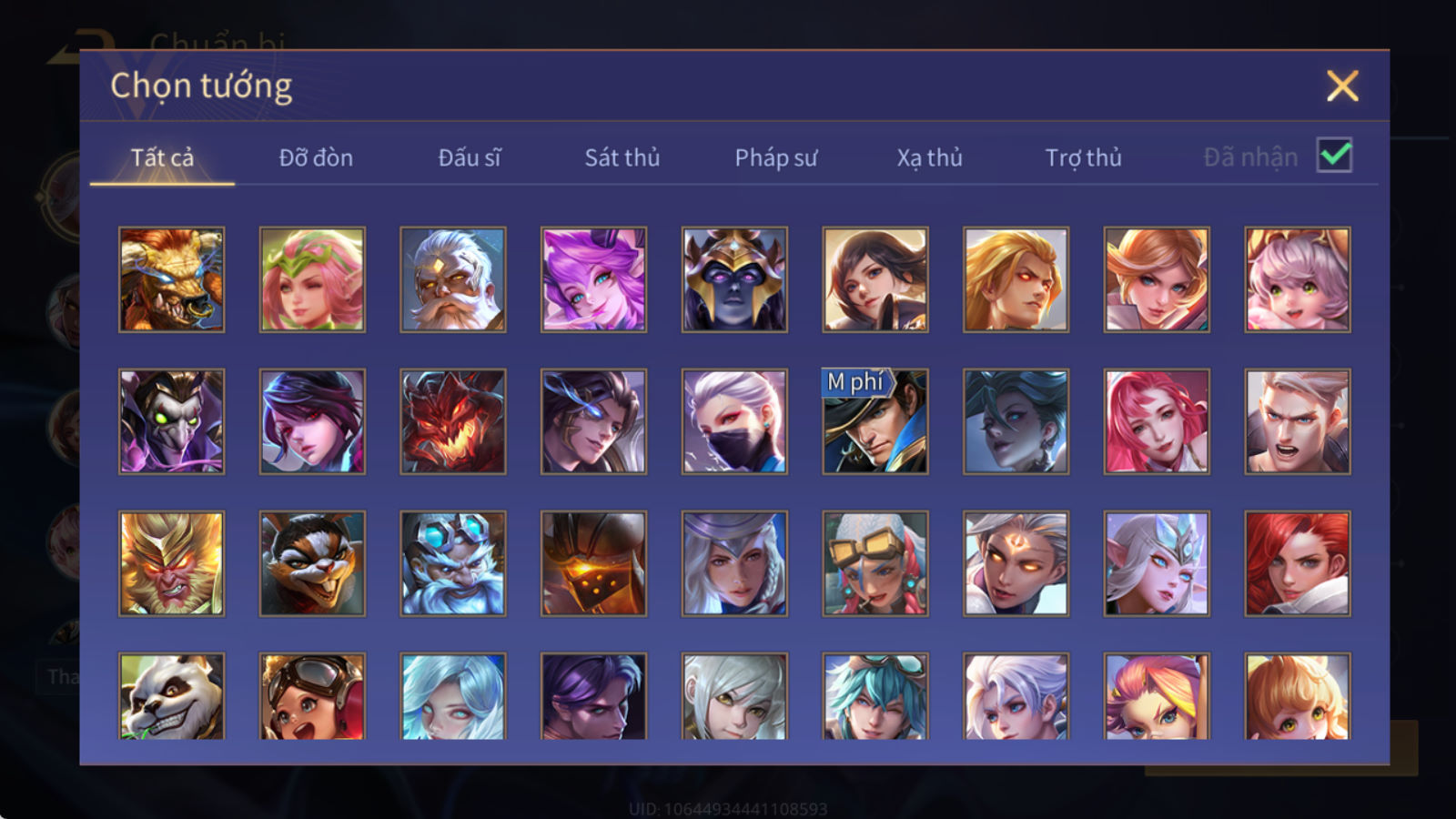The width and height of the screenshot is (1456, 819).
Task: Filter by the Xạ thủ tab
Action: (x=929, y=157)
